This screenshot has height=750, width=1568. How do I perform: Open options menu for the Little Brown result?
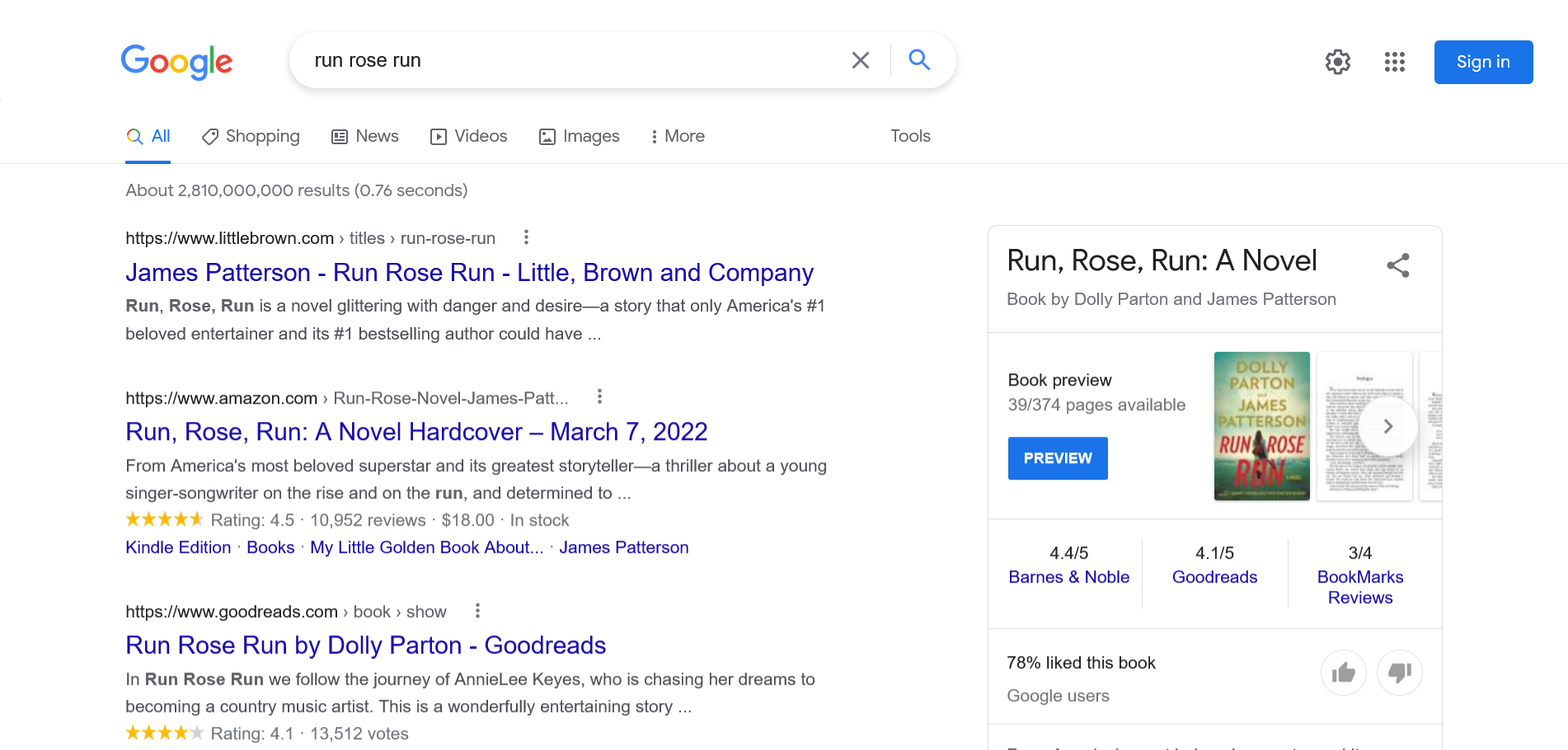[x=526, y=237]
